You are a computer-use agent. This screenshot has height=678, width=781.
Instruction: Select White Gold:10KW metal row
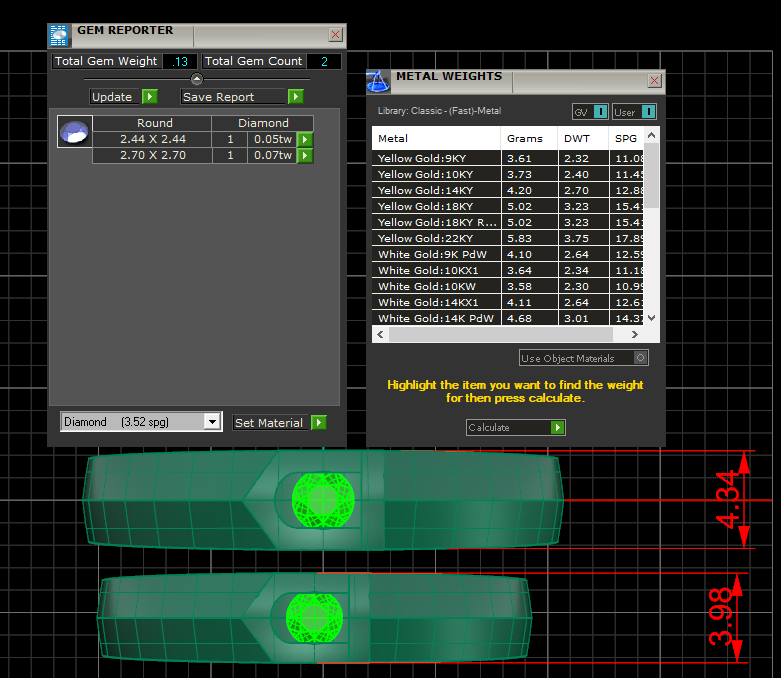point(437,286)
